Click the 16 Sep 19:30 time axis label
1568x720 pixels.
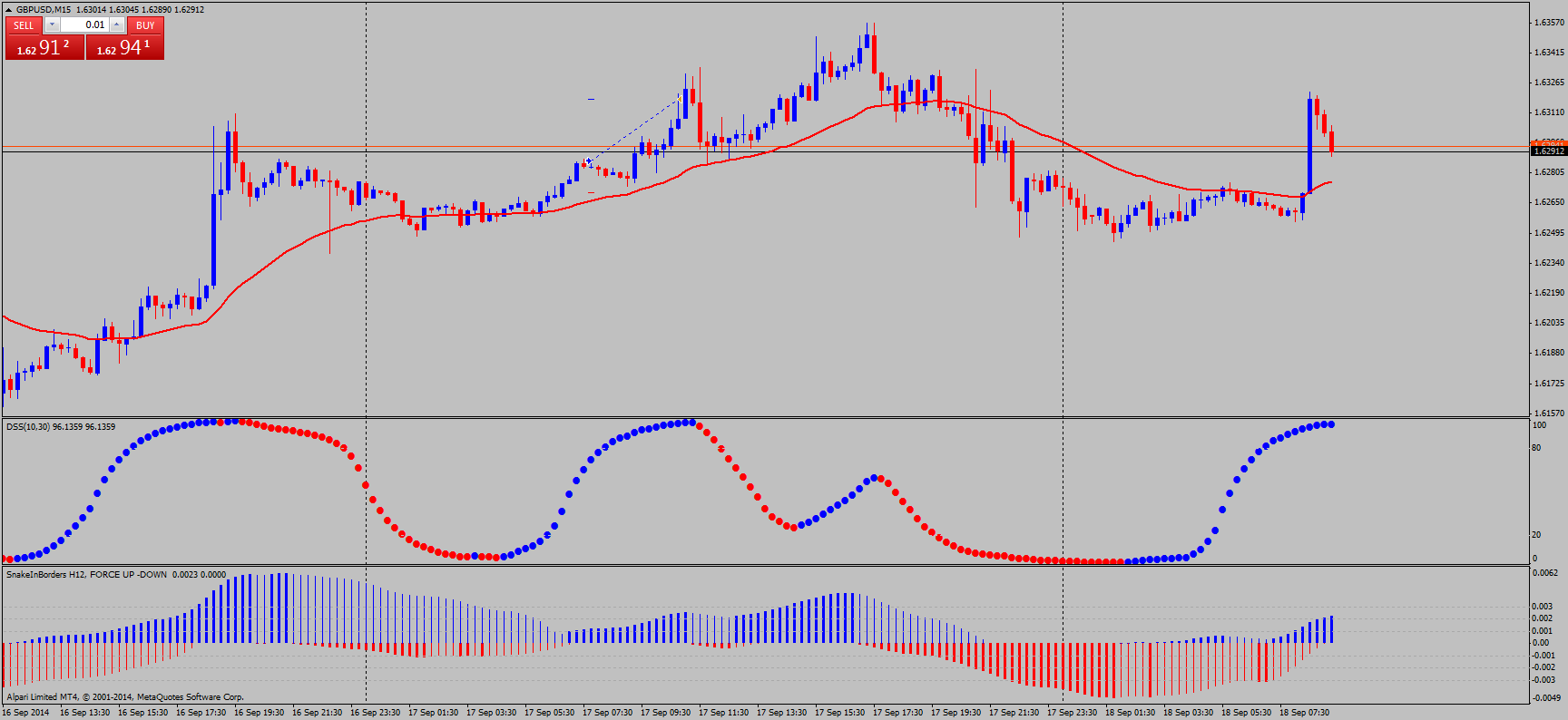pyautogui.click(x=259, y=713)
